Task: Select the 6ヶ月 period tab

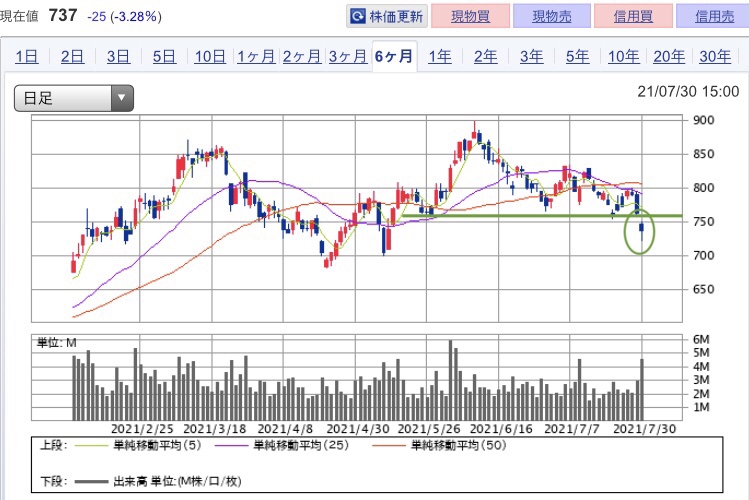Action: 394,56
